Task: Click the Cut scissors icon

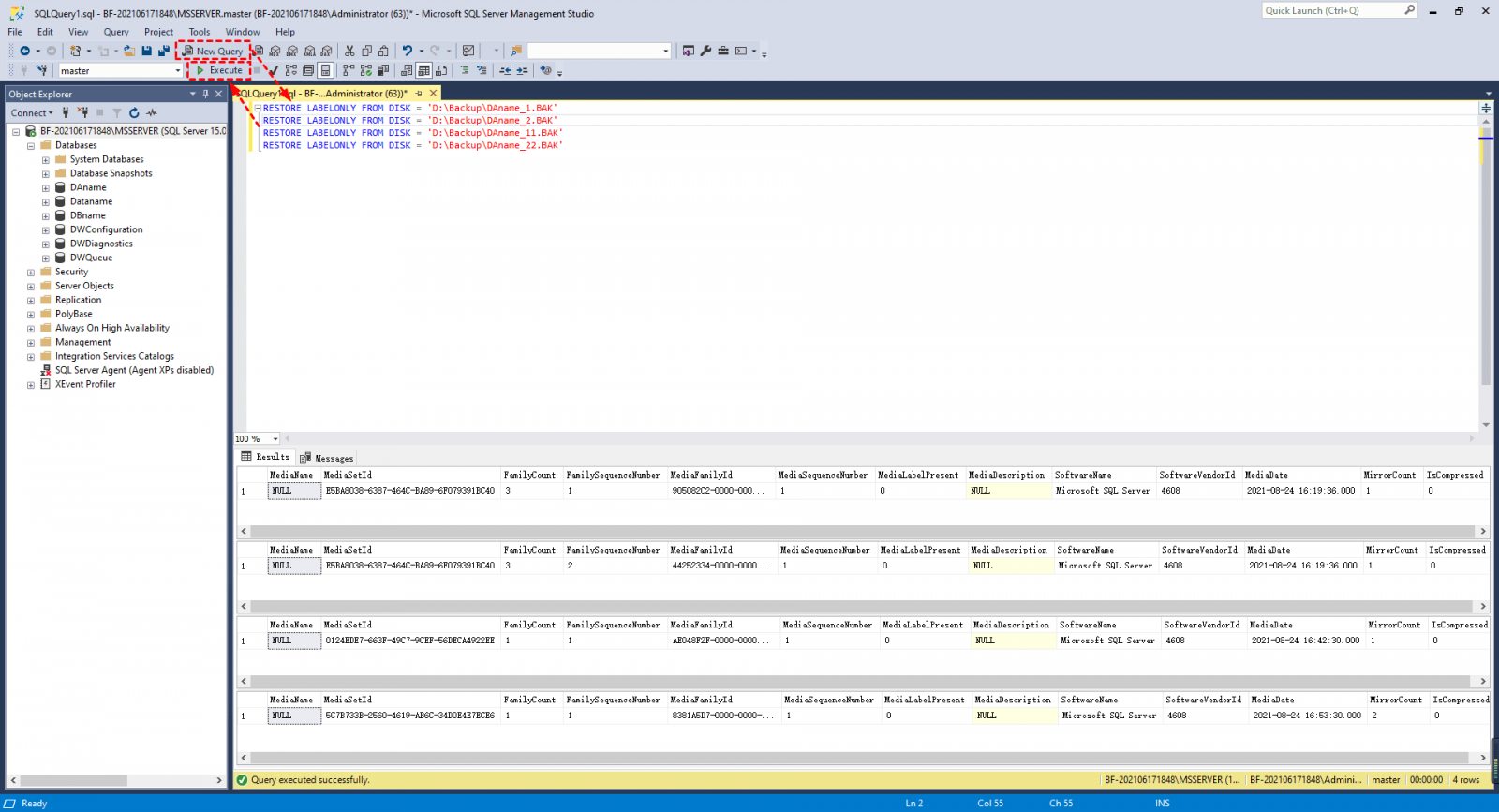Action: (x=349, y=51)
